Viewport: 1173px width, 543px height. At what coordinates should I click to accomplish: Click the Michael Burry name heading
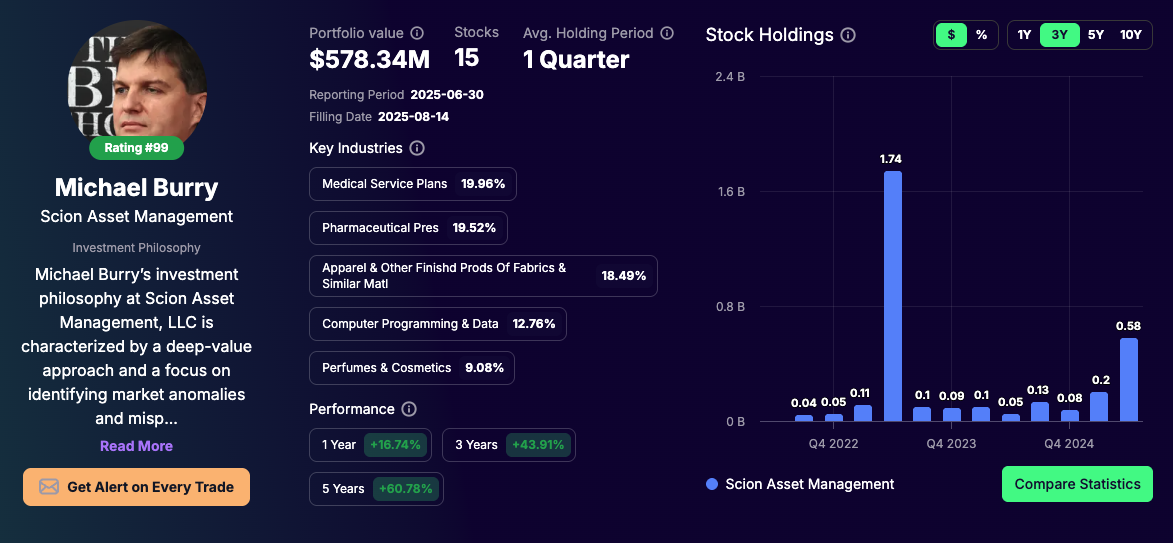[x=136, y=187]
